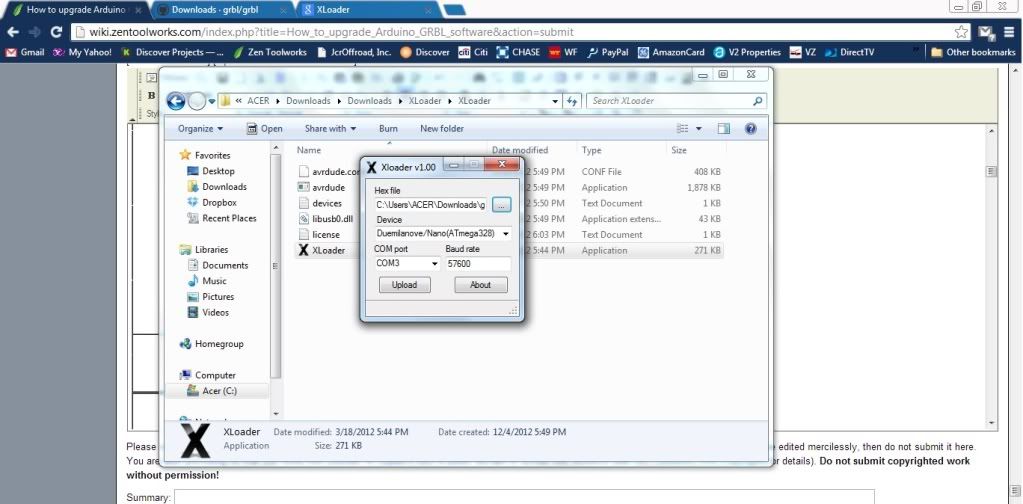Select Computer in the navigation pane

(x=215, y=375)
